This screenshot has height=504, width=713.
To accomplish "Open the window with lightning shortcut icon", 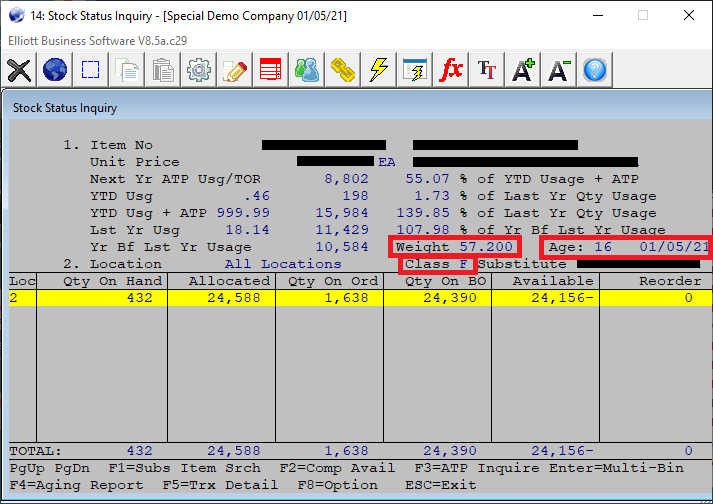I will [x=415, y=70].
